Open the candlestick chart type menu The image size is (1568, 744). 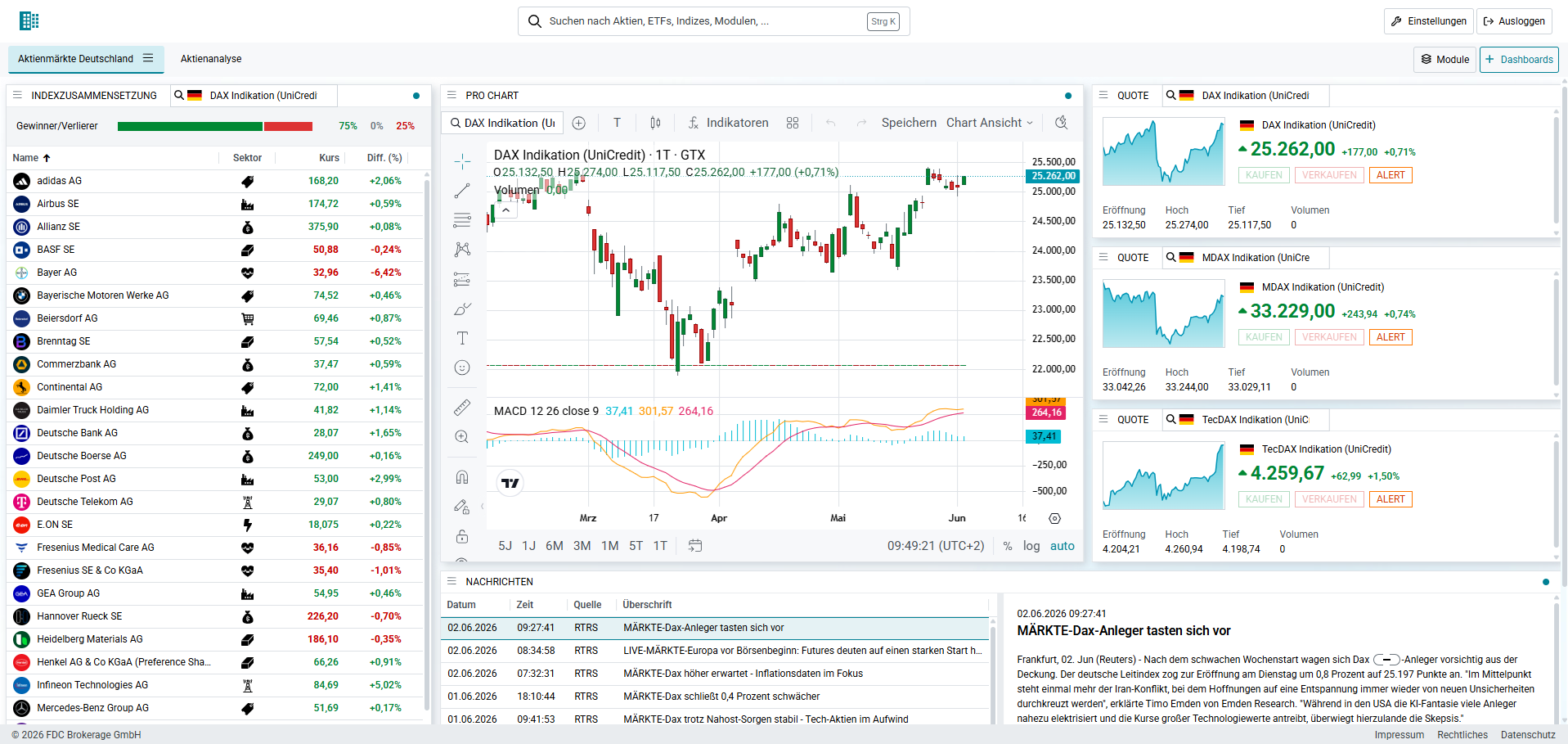coord(655,123)
